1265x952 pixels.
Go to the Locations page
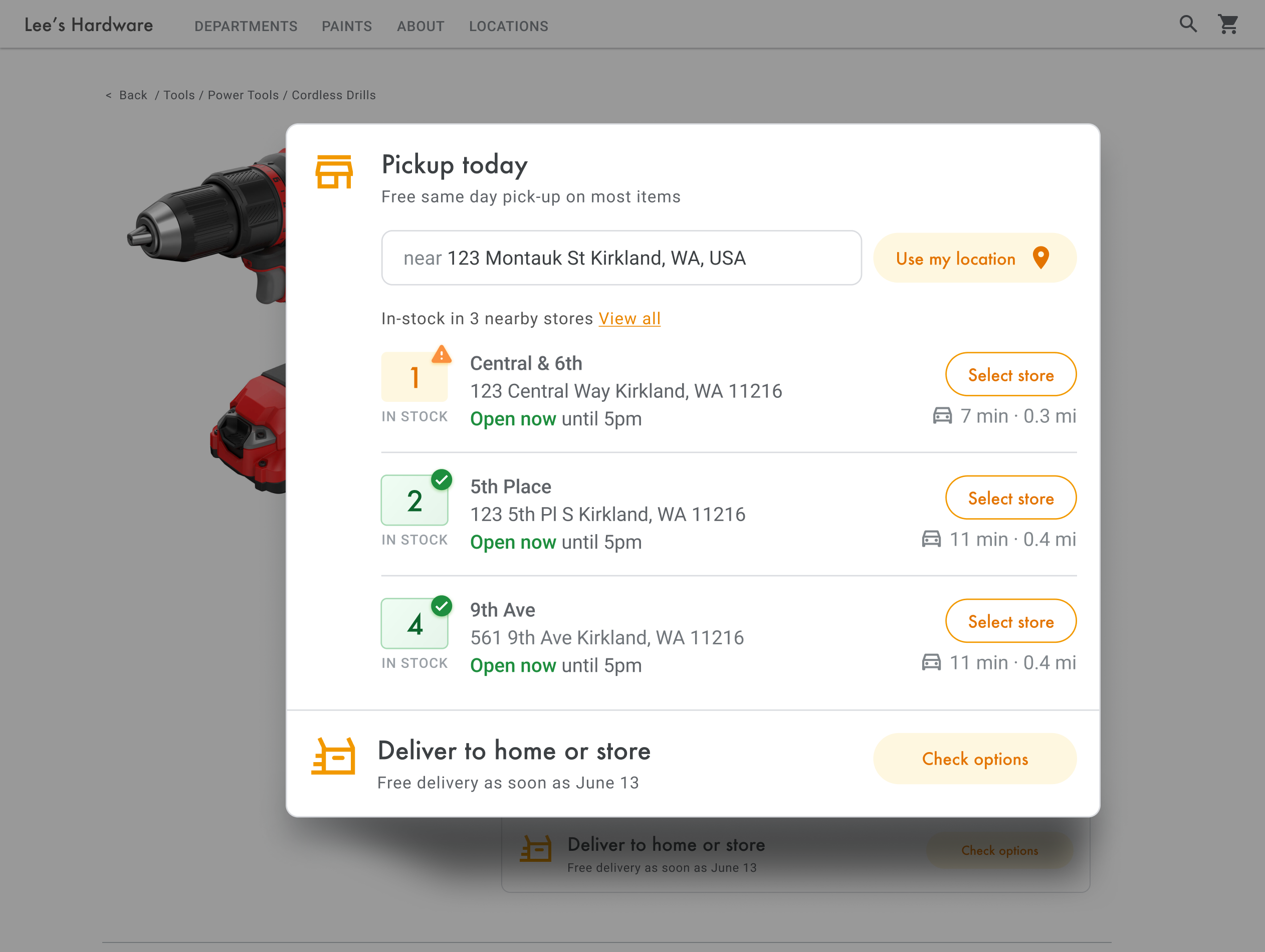508,26
